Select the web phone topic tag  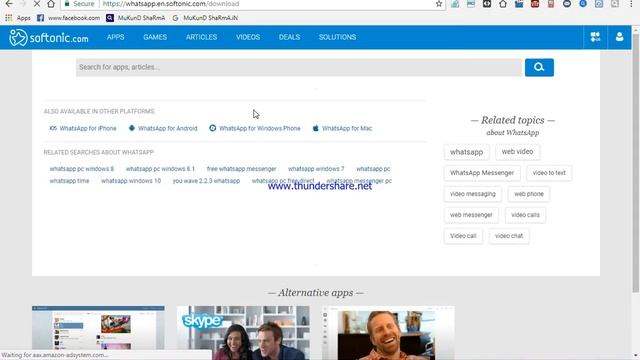point(529,194)
